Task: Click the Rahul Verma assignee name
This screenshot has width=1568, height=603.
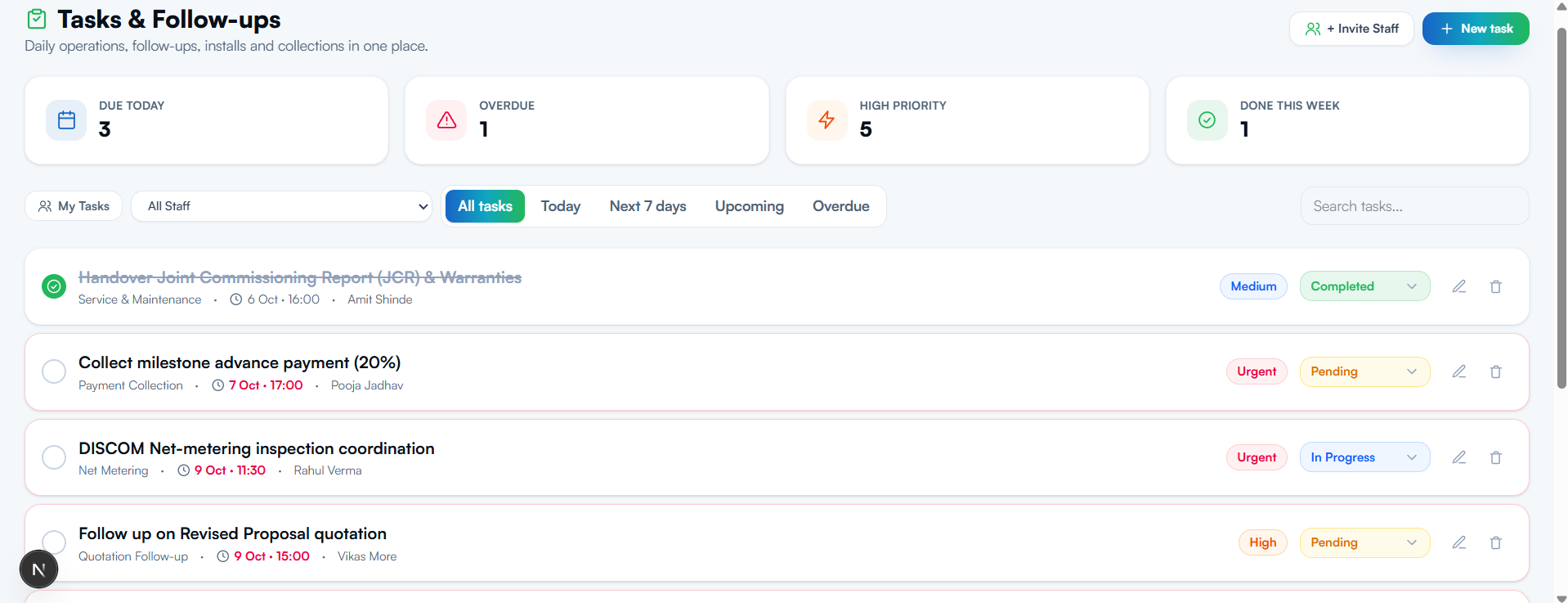Action: 328,470
